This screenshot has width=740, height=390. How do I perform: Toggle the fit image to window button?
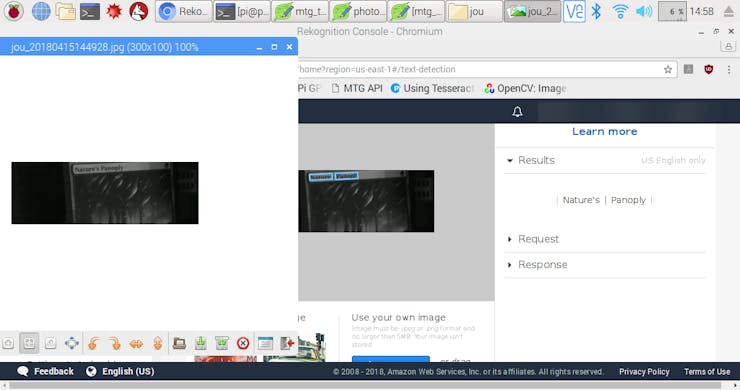click(x=29, y=343)
